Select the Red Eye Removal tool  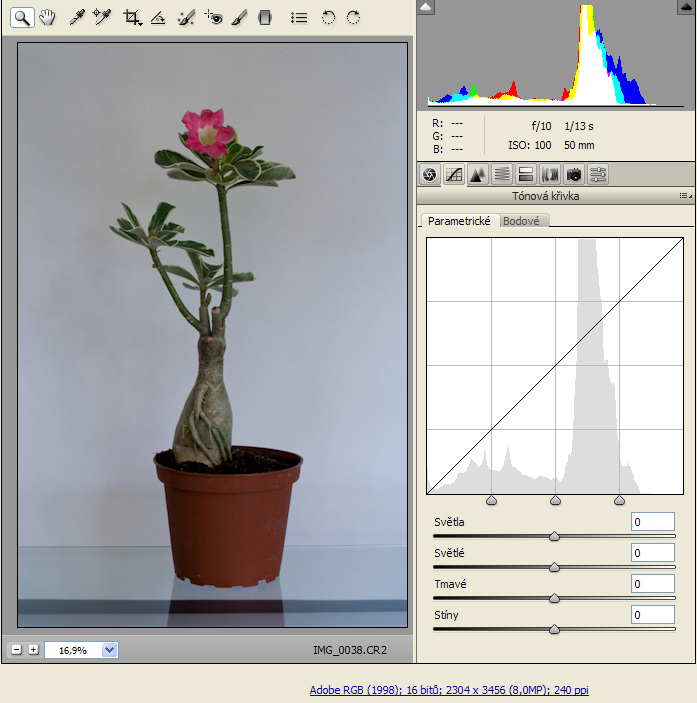click(213, 18)
